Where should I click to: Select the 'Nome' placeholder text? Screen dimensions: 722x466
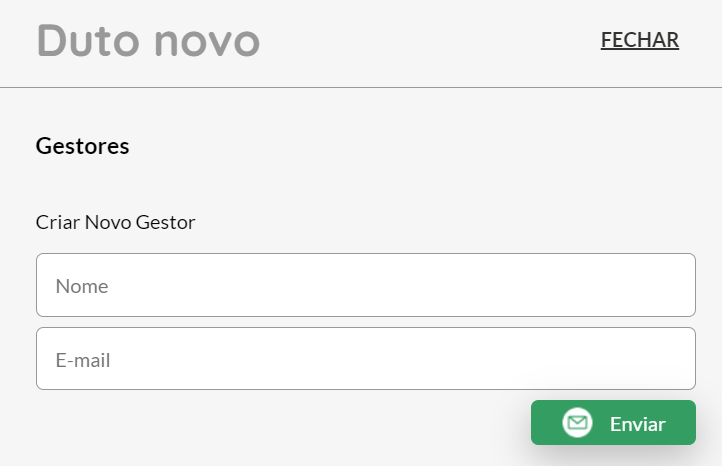click(82, 286)
